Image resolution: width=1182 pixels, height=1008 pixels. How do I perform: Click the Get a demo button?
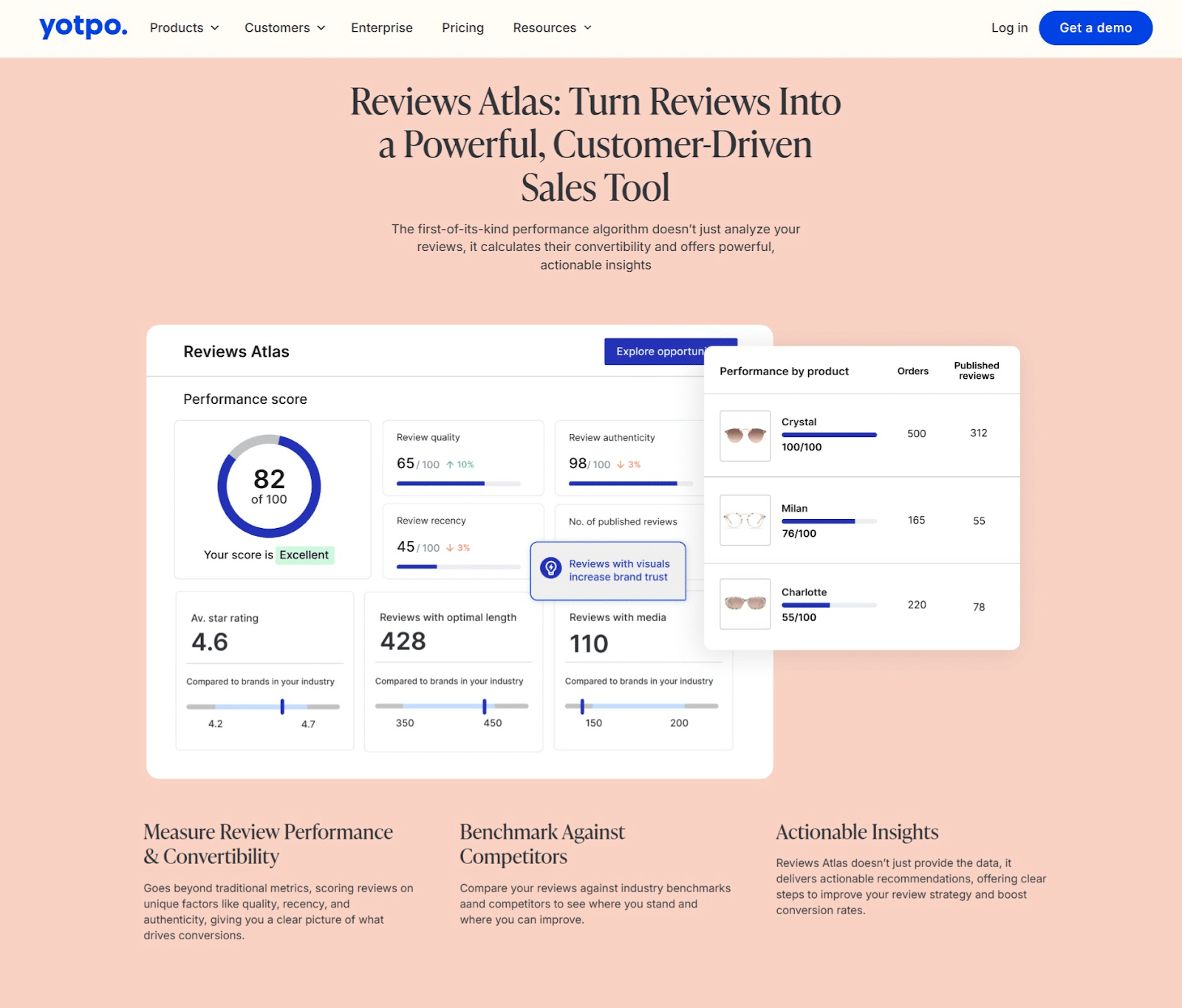[1095, 27]
